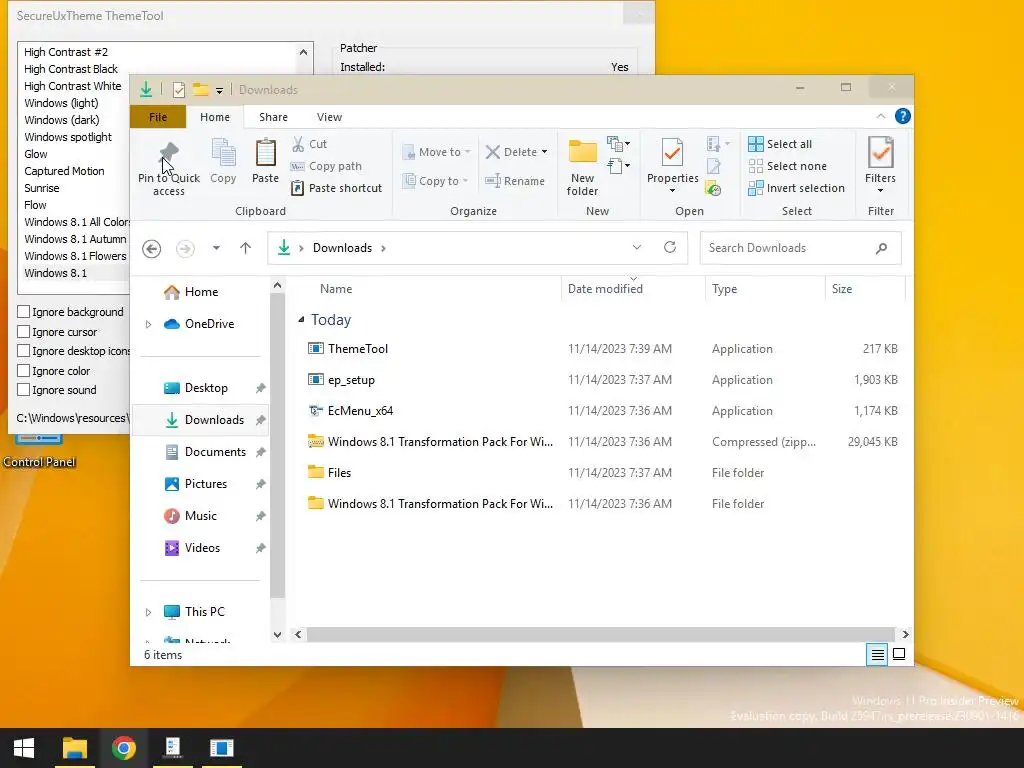Click navigation pane scroll down arrow
The height and width of the screenshot is (768, 1024).
click(277, 634)
